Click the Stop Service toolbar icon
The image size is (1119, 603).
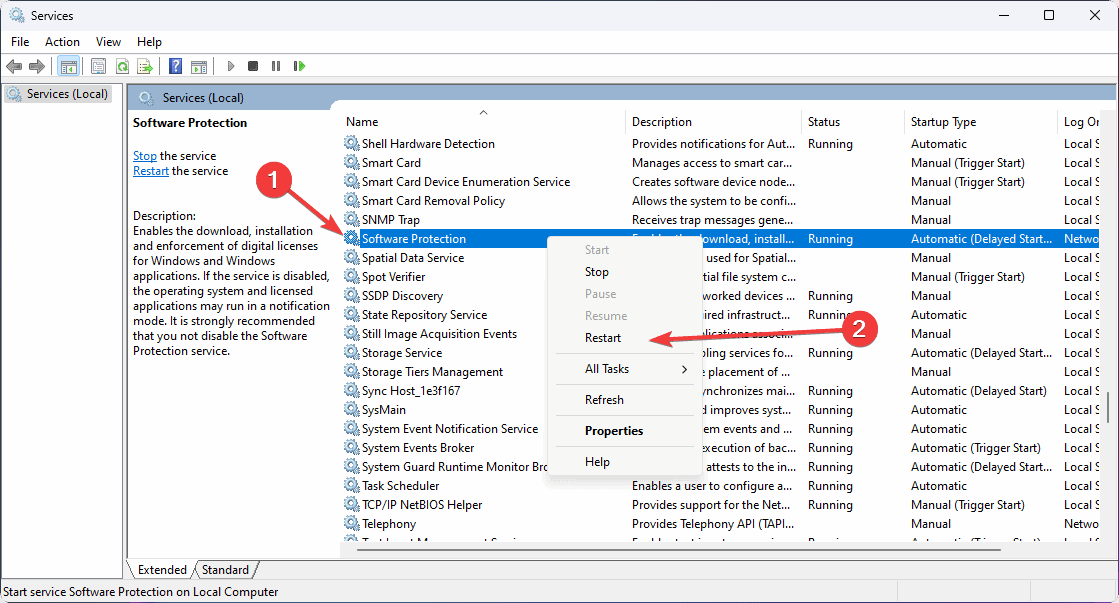coord(252,66)
